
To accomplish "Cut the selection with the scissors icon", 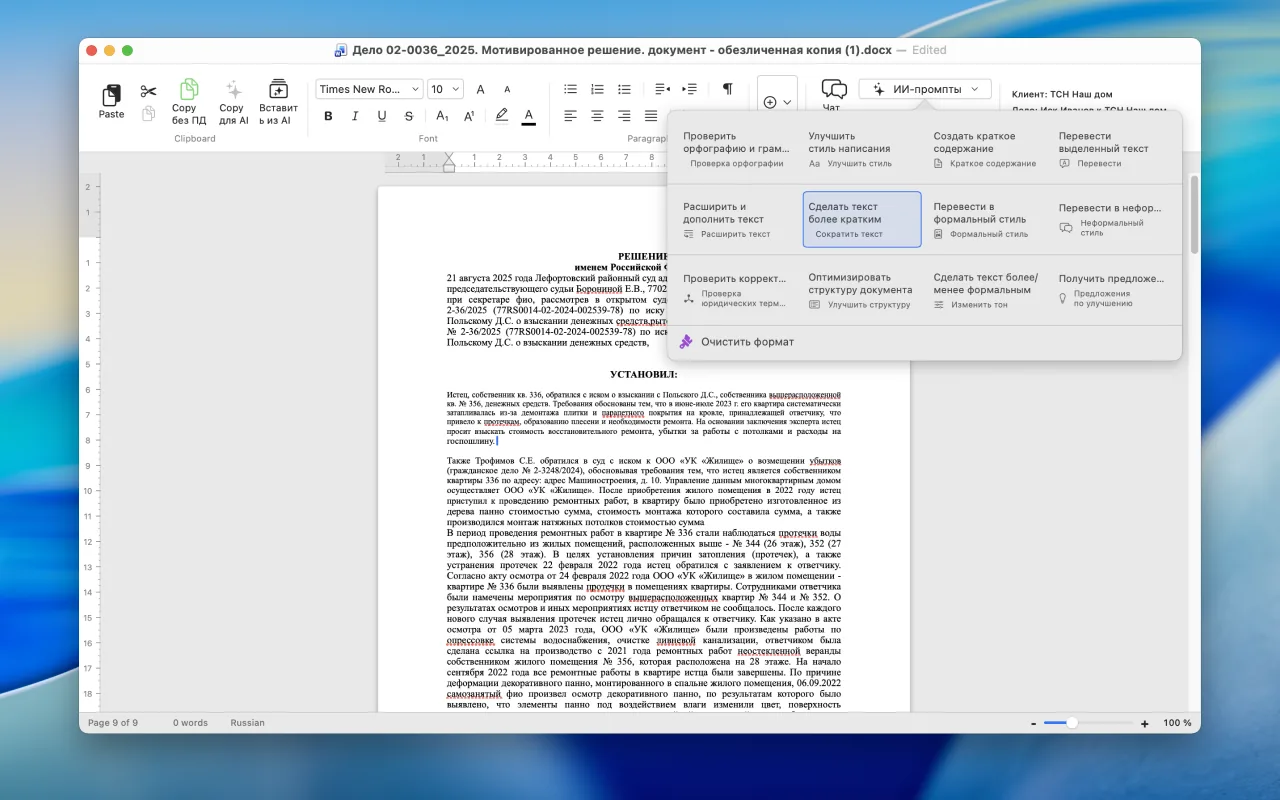I will point(149,92).
